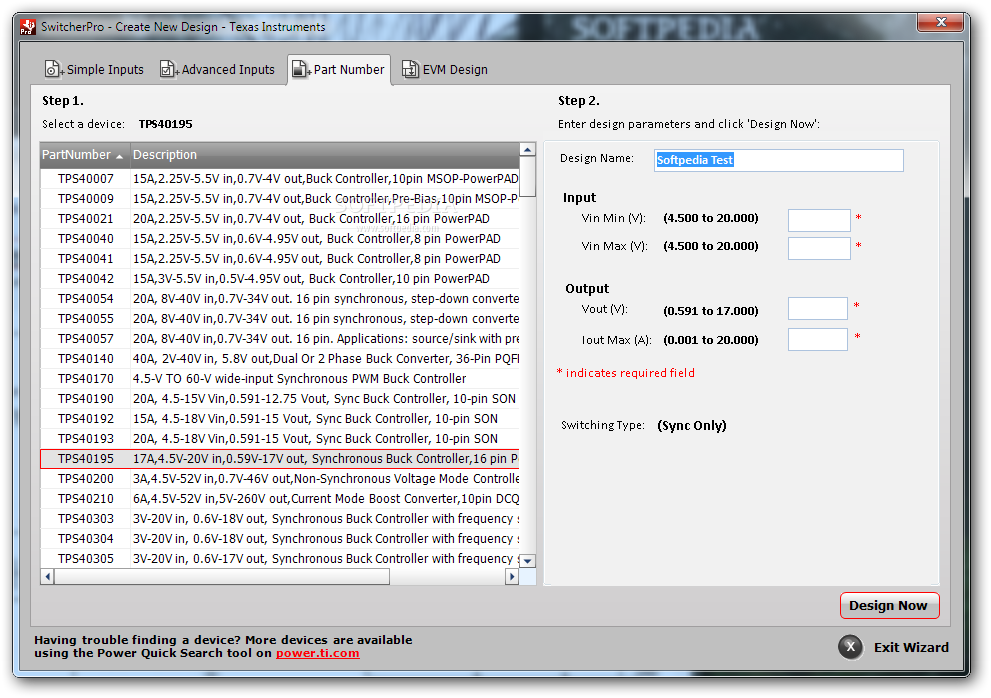Select device TPS40193 row

coord(279,439)
